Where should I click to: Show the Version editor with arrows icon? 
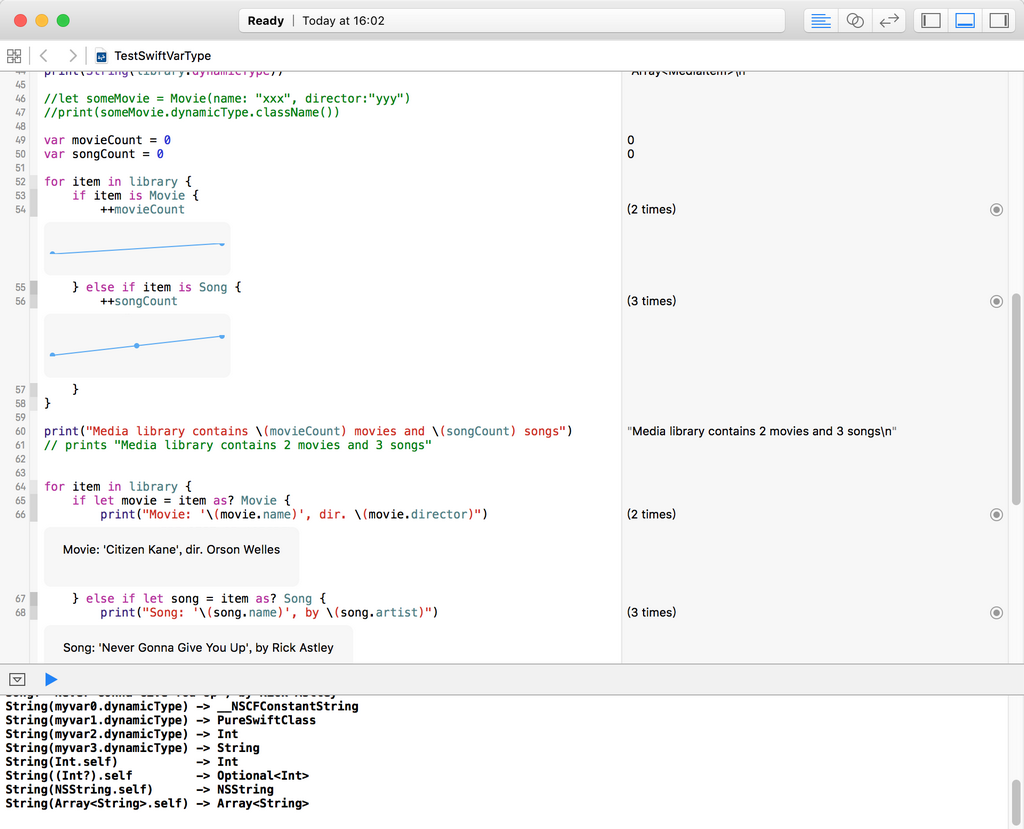887,21
